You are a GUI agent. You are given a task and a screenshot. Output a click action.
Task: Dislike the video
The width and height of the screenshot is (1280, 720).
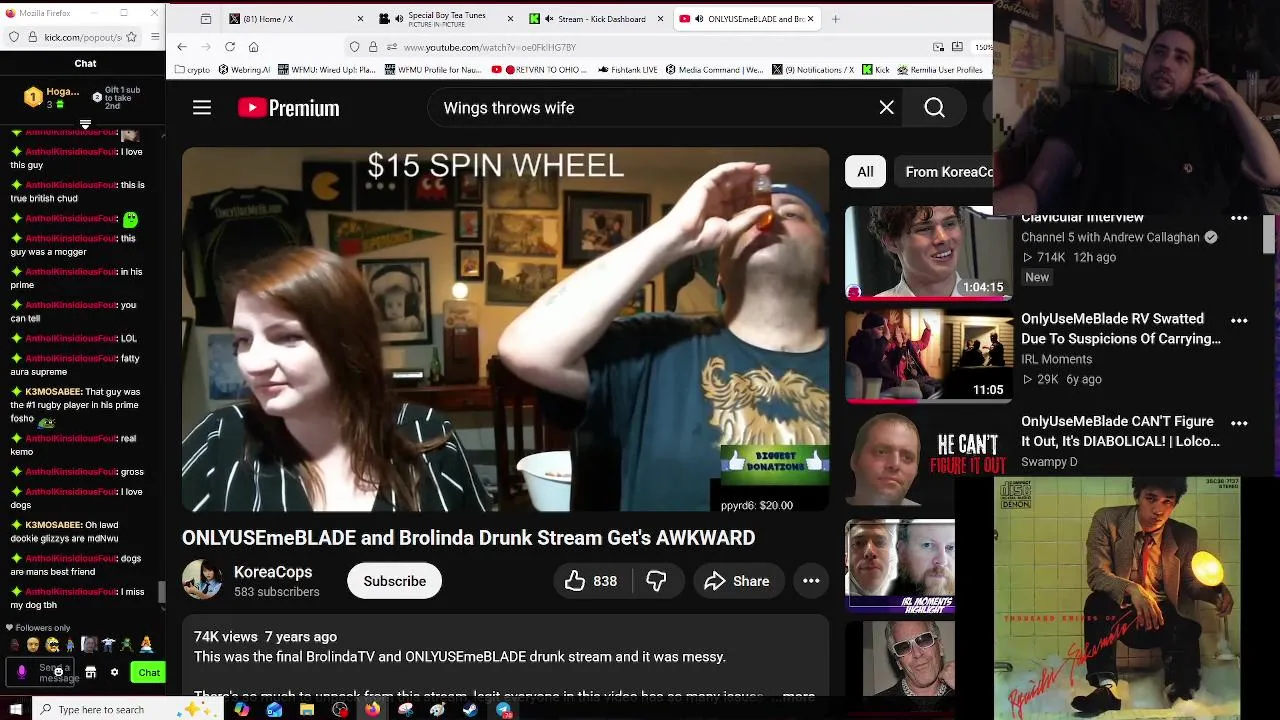tap(657, 581)
